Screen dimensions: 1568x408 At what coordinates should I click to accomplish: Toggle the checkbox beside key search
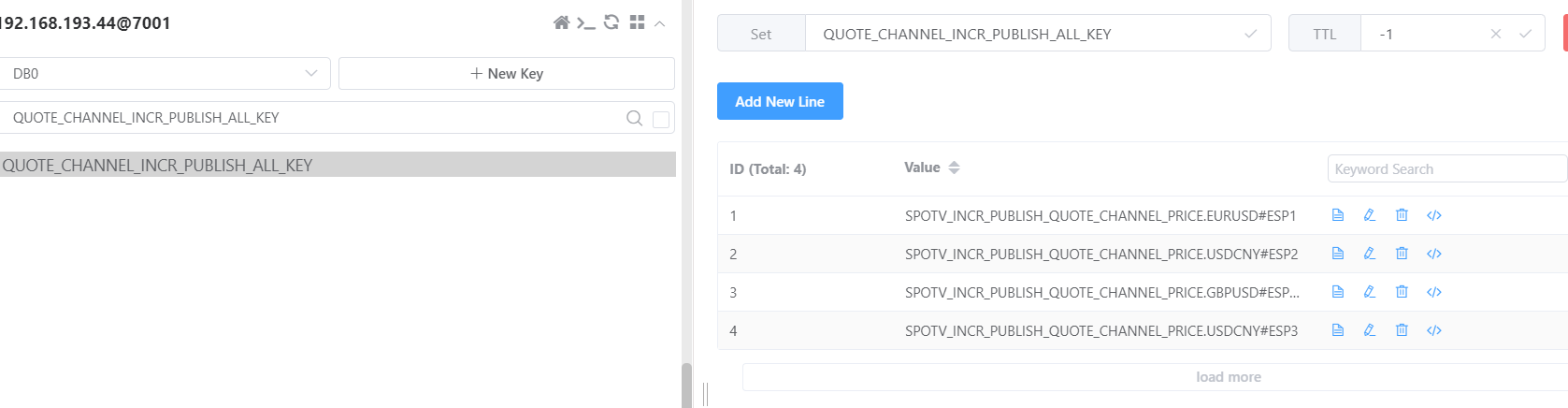click(x=661, y=119)
